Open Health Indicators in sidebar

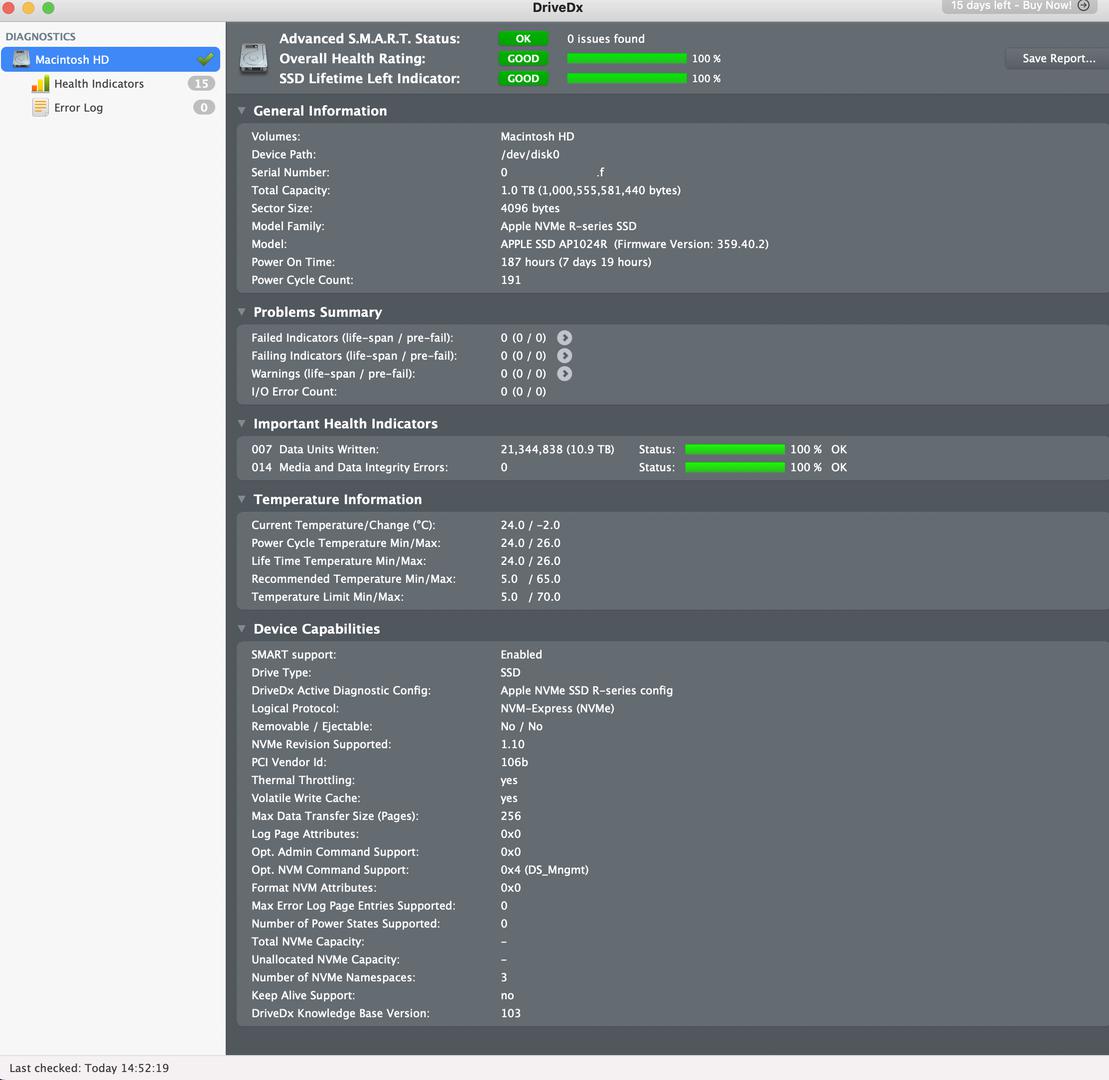click(99, 83)
